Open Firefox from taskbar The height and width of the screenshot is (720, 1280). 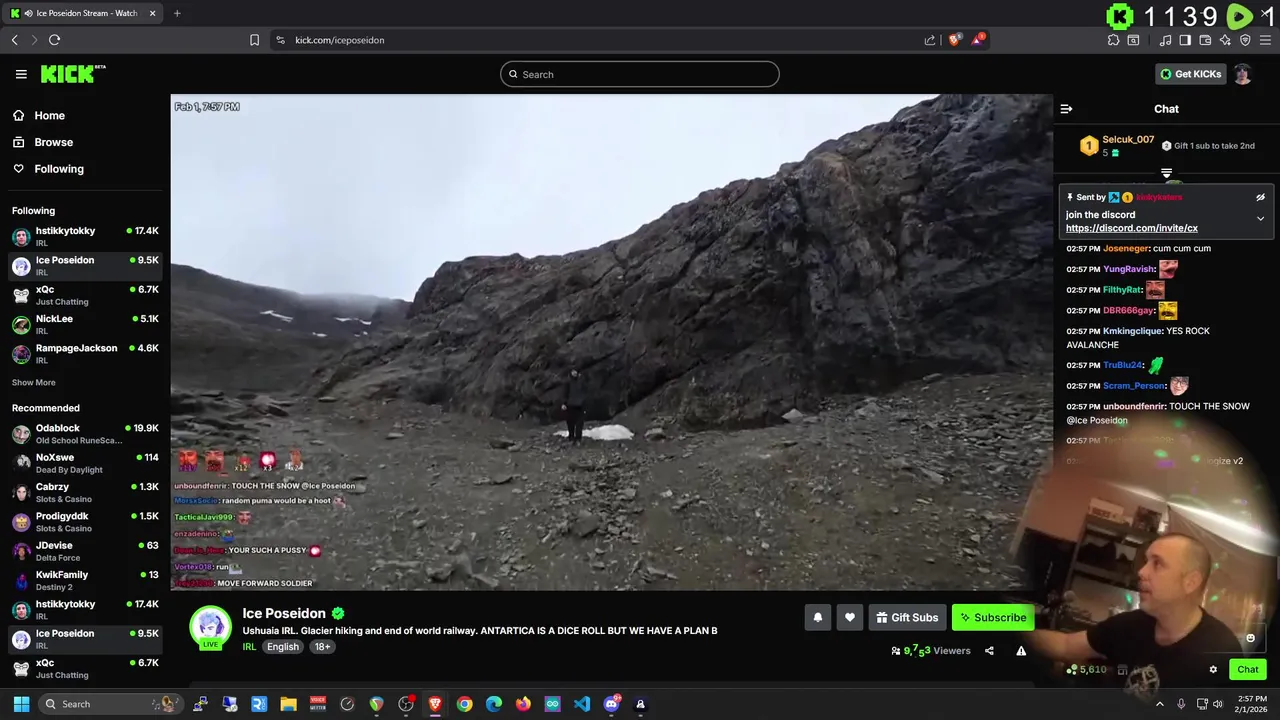tap(523, 704)
